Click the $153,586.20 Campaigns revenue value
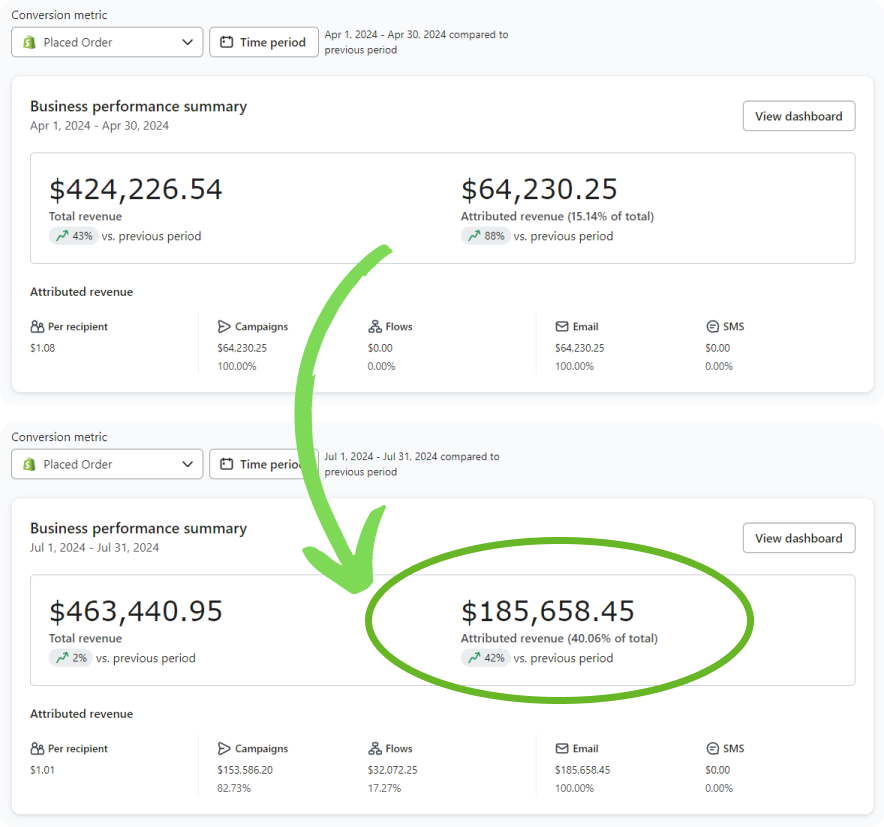The width and height of the screenshot is (884, 827). pos(245,770)
